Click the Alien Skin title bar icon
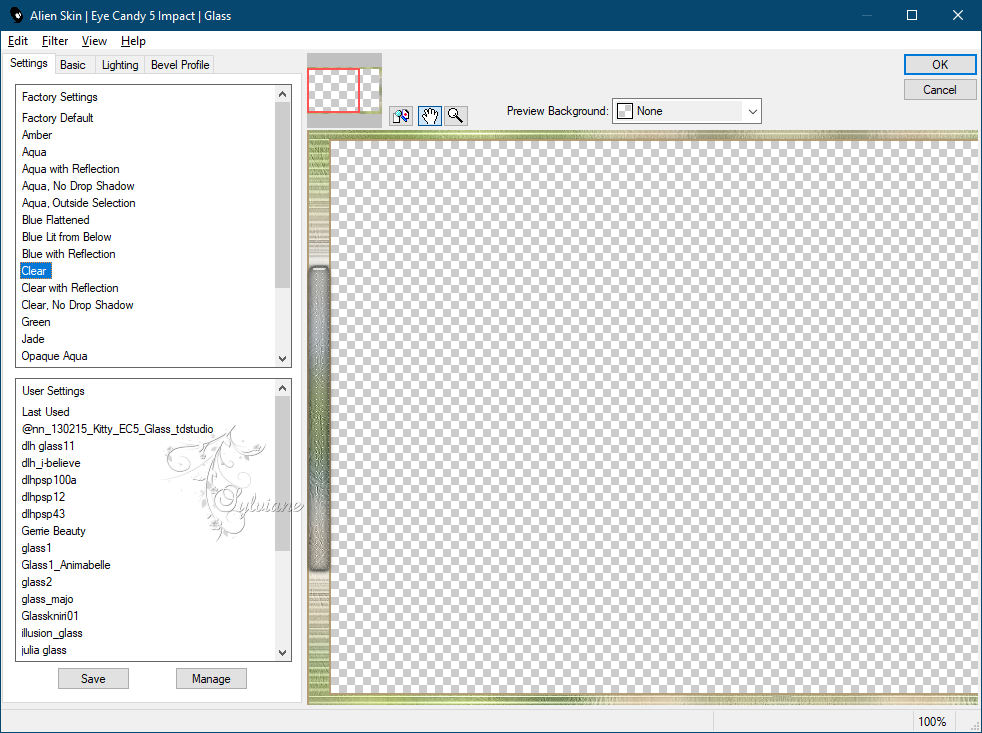The width and height of the screenshot is (982, 733). (16, 15)
